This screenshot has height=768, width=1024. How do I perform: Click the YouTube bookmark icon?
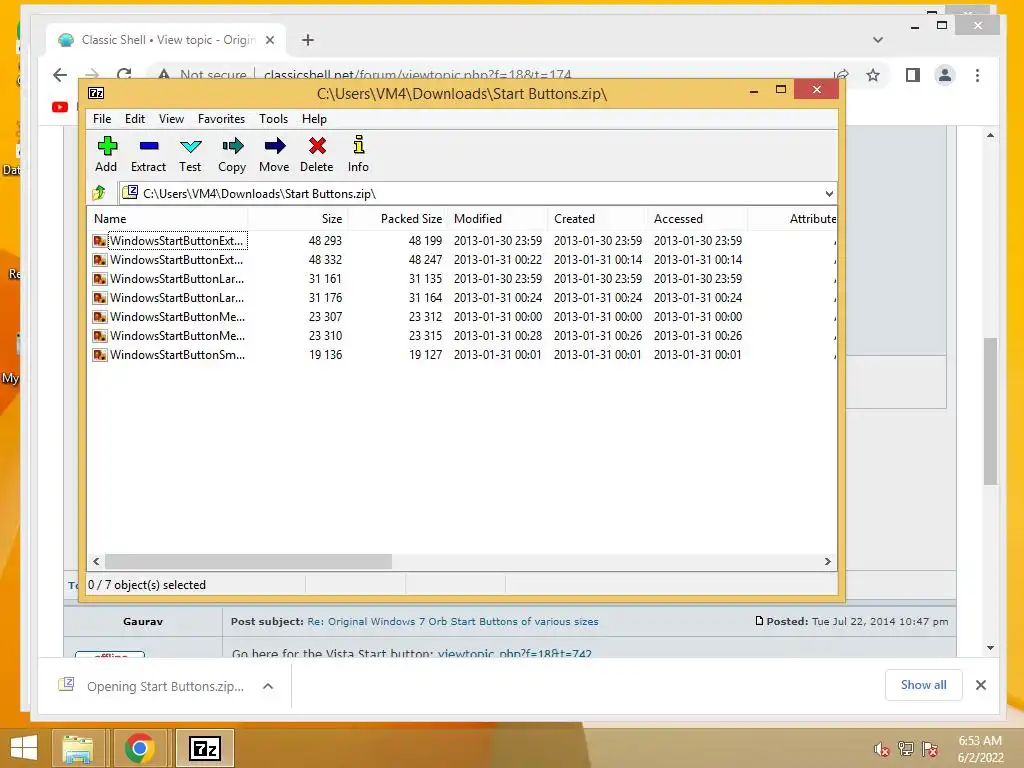[x=59, y=107]
